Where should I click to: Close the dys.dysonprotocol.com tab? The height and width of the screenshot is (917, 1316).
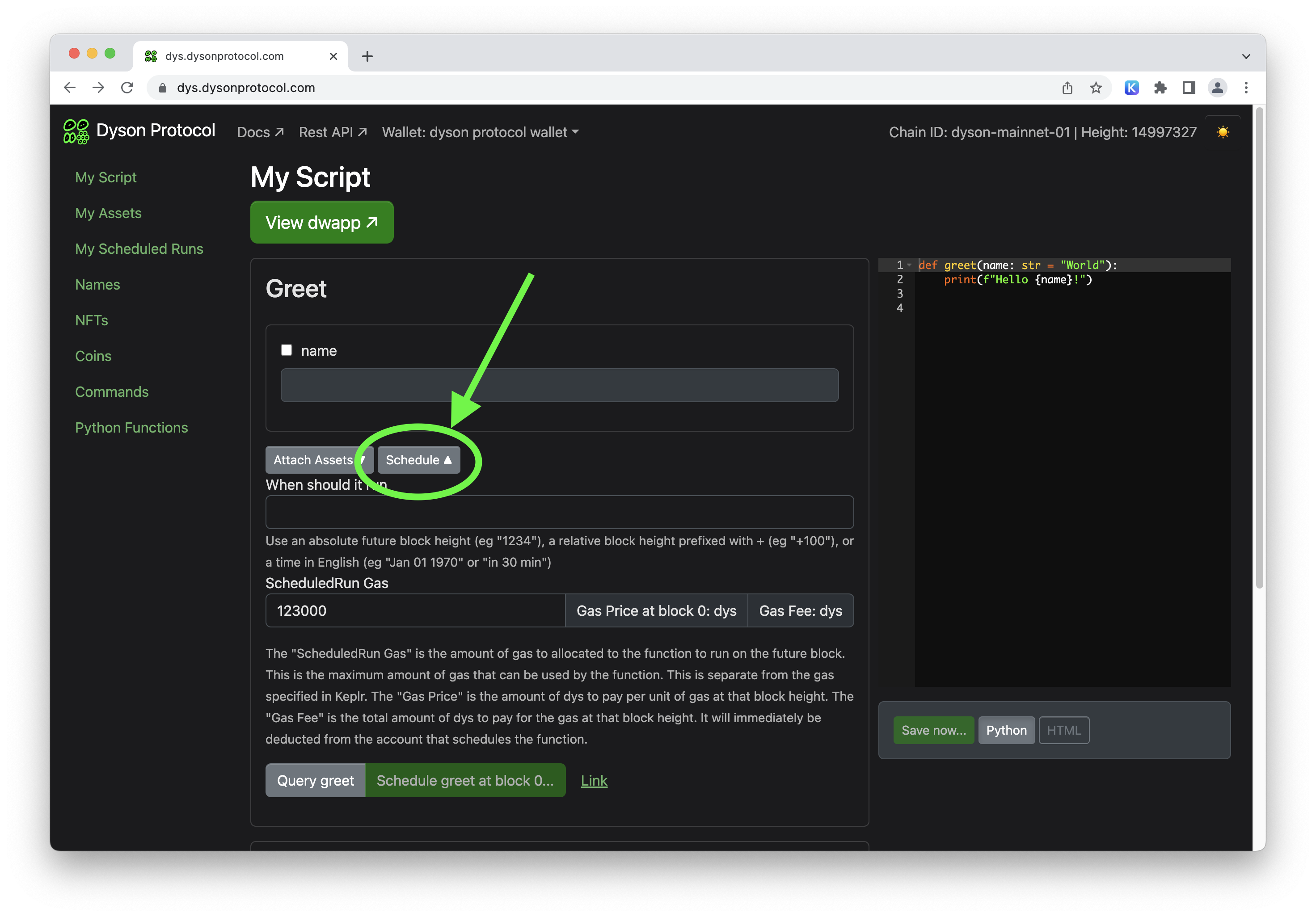tap(333, 56)
